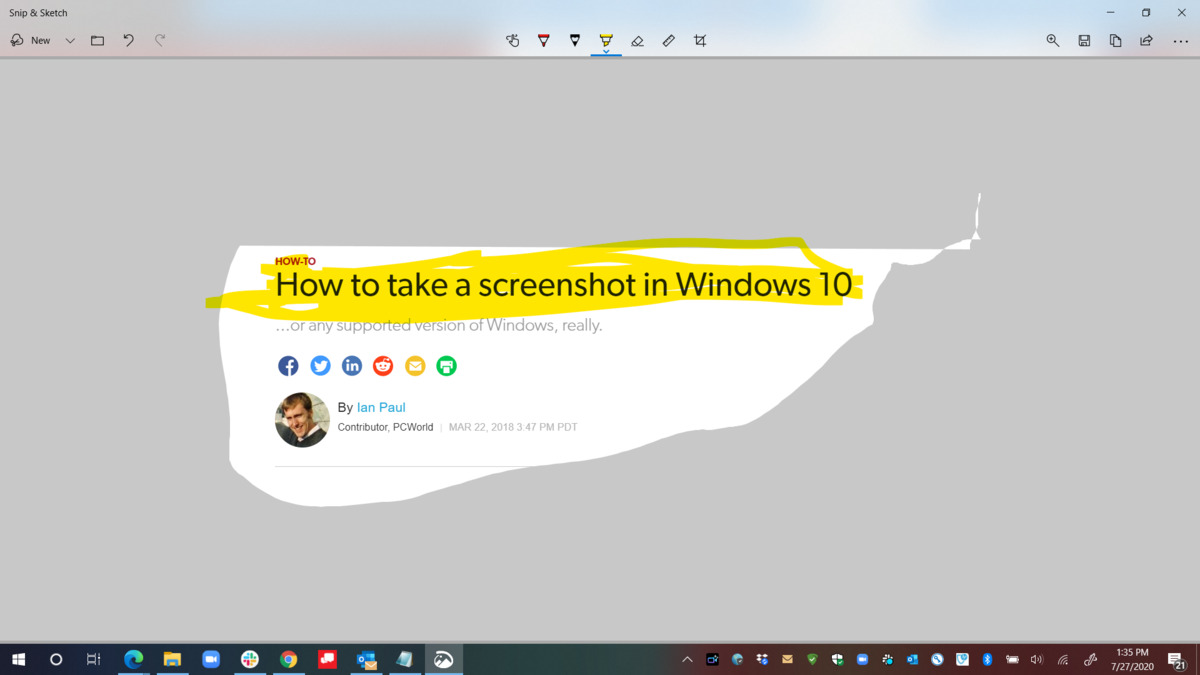Open a file to annotate
This screenshot has width=1200, height=675.
97,40
